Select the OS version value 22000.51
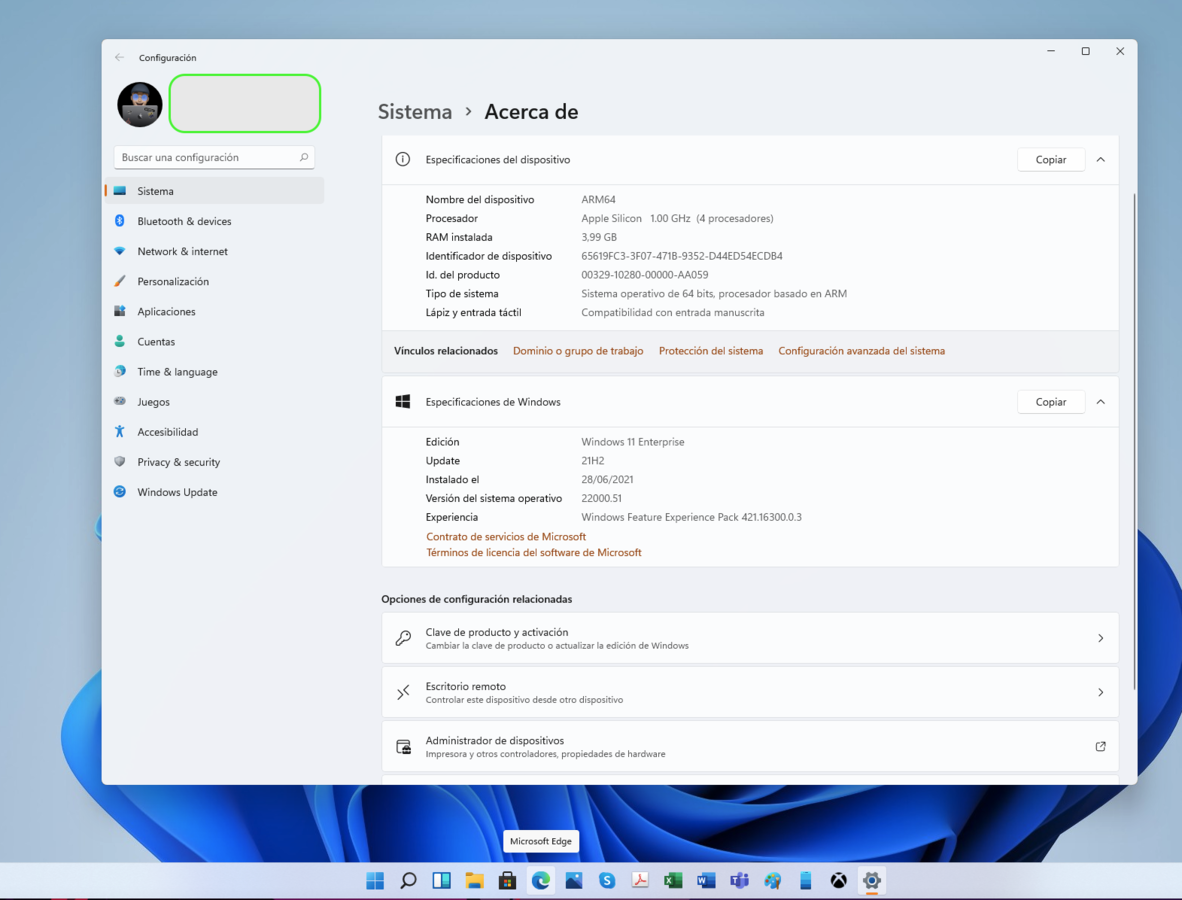The image size is (1182, 900). (x=602, y=498)
